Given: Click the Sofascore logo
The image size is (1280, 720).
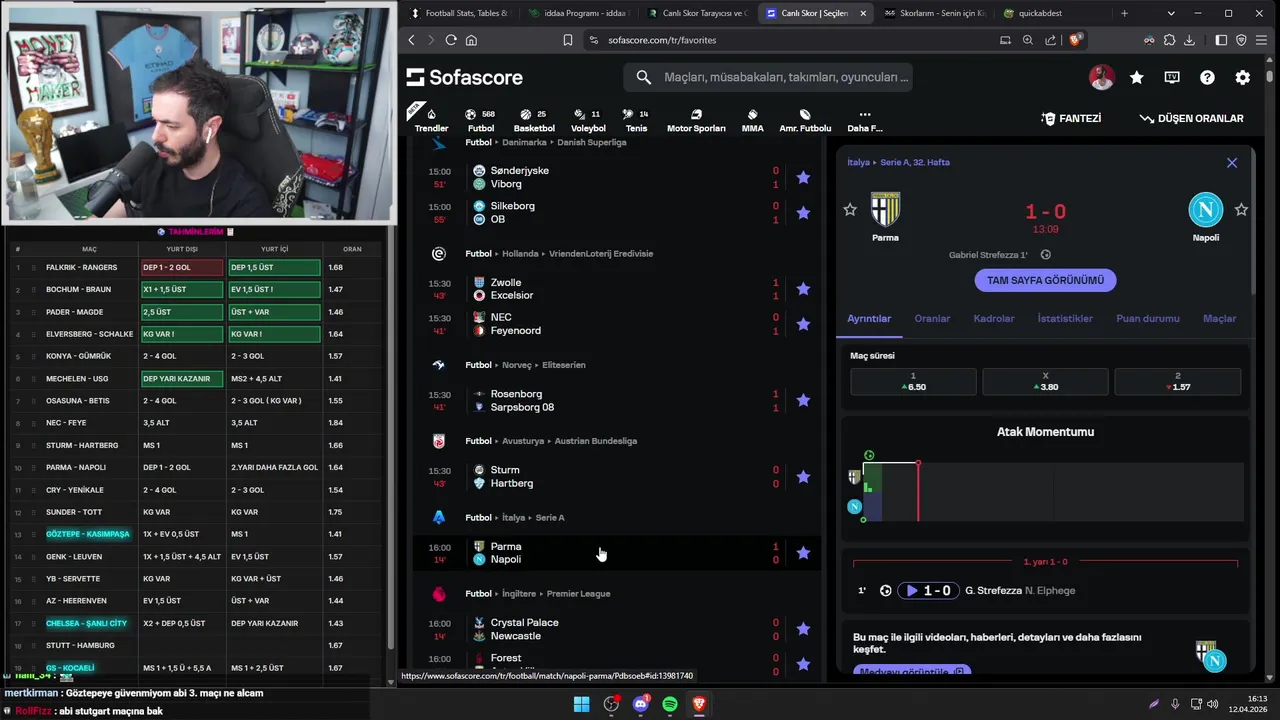Looking at the screenshot, I should 465,77.
